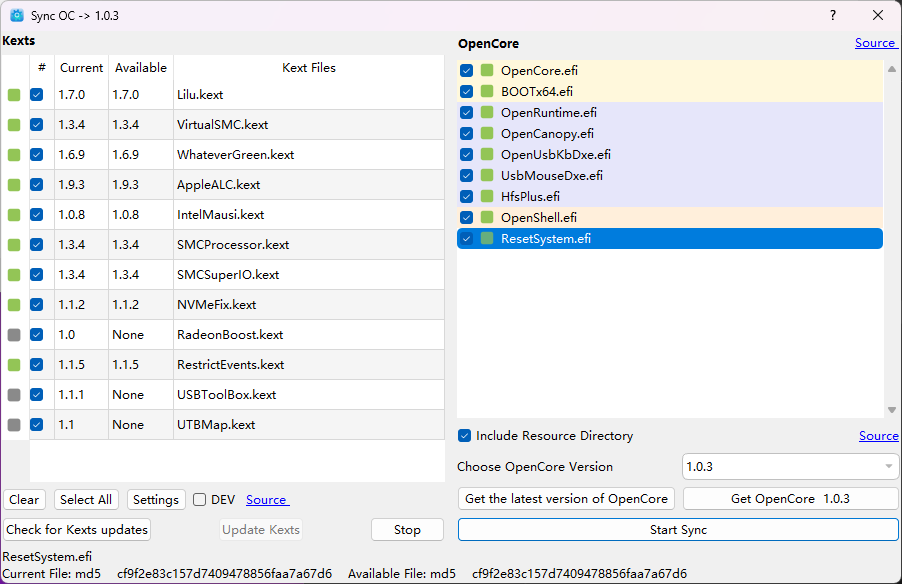This screenshot has width=902, height=584.
Task: Click the green status square beside OpenShell.efi
Action: 487,218
